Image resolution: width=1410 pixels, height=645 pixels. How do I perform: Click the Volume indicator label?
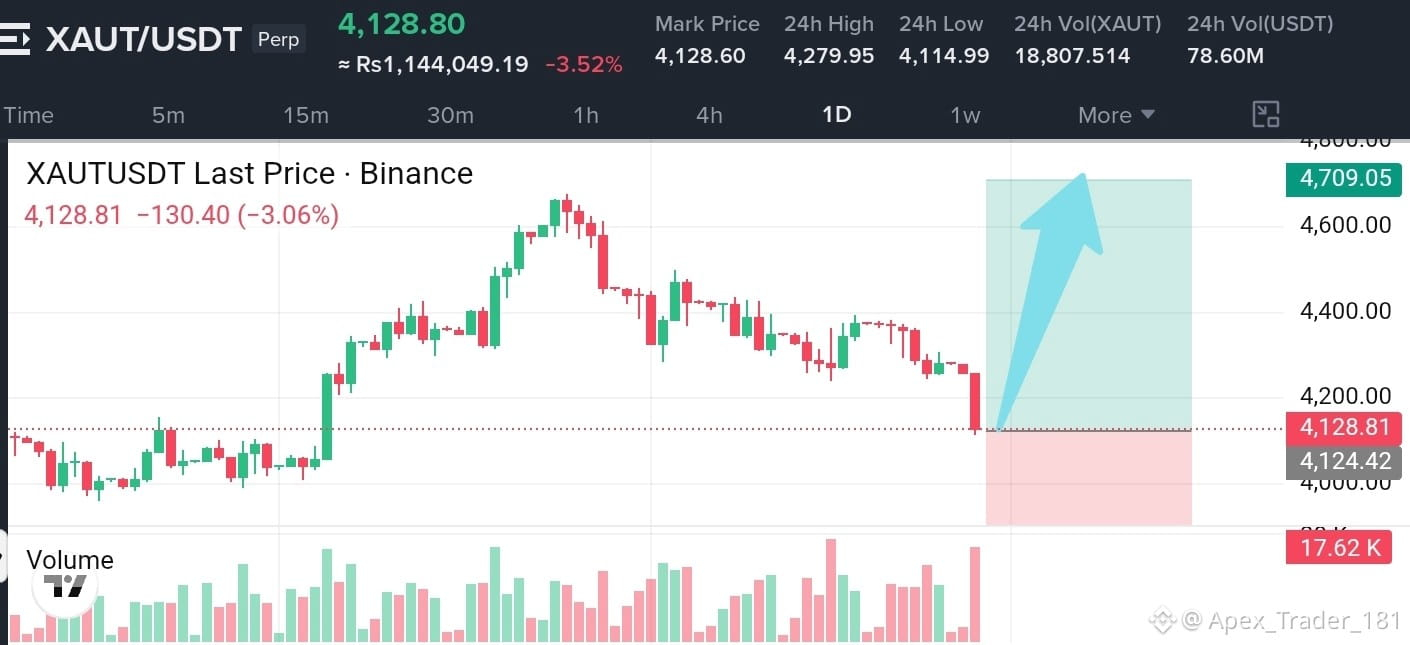point(70,560)
